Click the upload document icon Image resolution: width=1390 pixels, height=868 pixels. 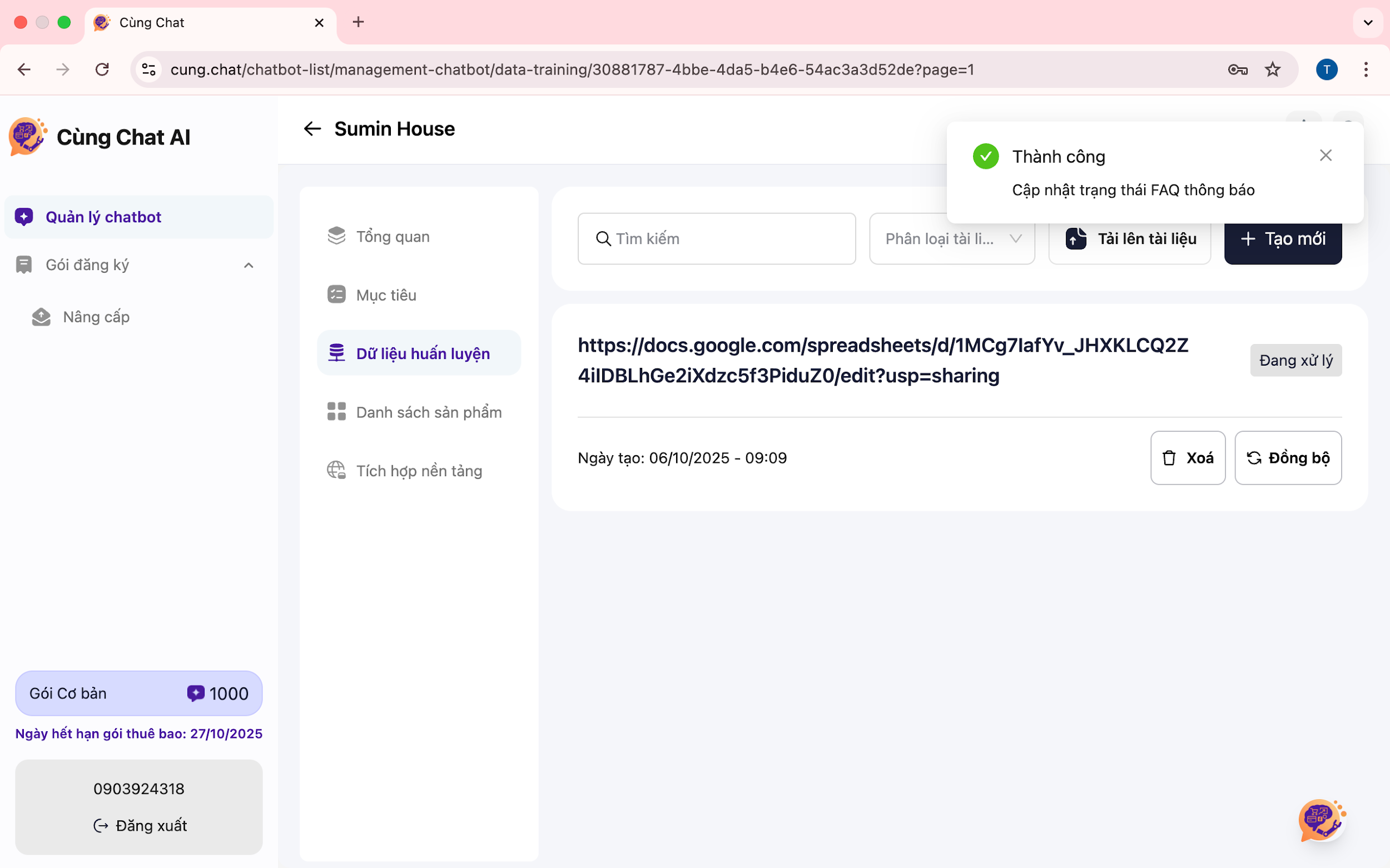[1076, 239]
